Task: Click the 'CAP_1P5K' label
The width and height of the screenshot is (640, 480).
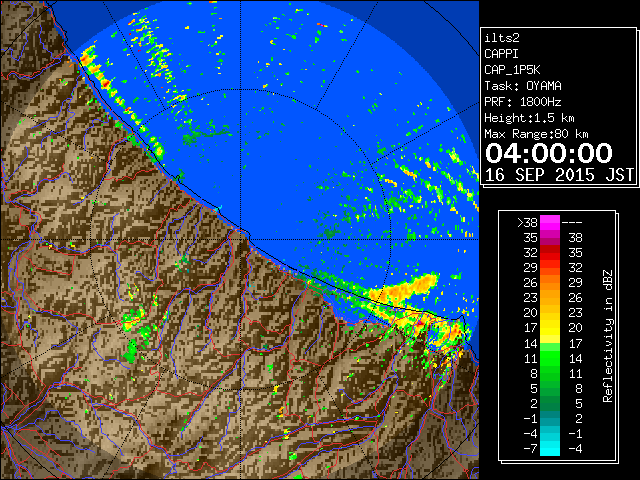Action: (512, 70)
